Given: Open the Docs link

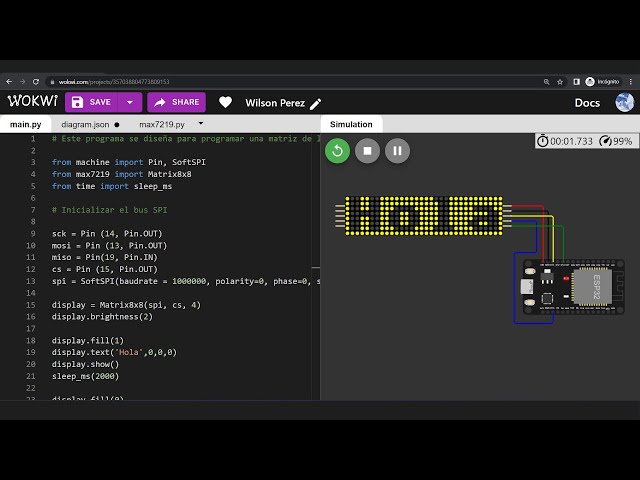Looking at the screenshot, I should (x=587, y=103).
